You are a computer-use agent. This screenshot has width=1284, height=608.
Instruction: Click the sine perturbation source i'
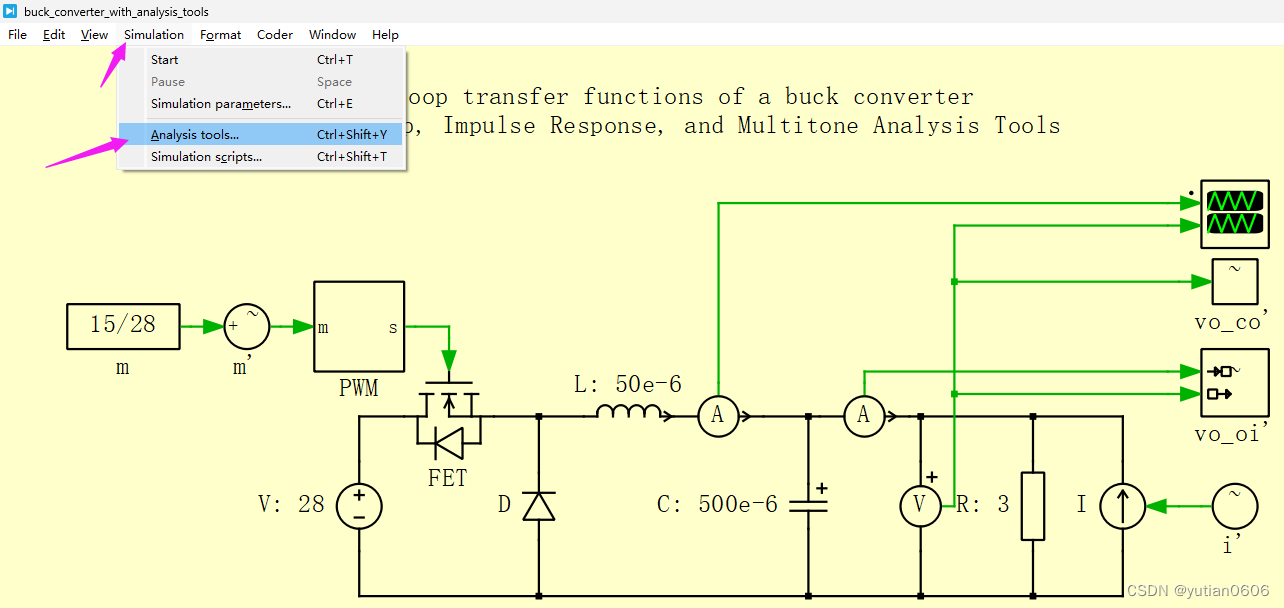1235,506
